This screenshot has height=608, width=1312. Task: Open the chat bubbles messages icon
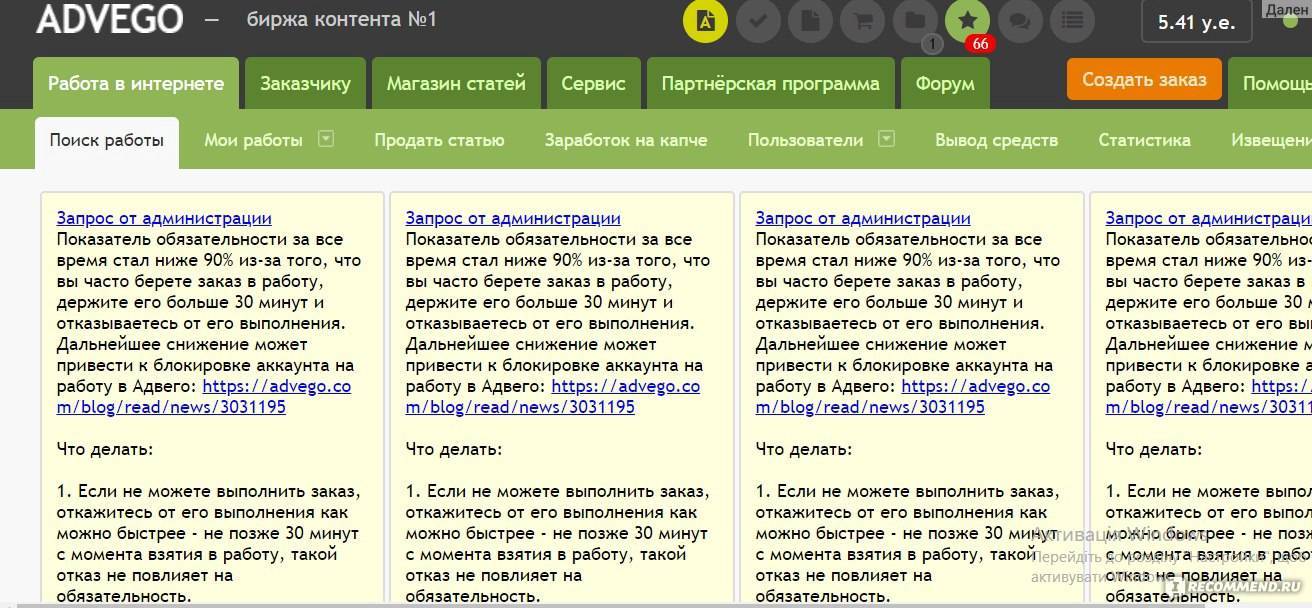[x=1019, y=21]
